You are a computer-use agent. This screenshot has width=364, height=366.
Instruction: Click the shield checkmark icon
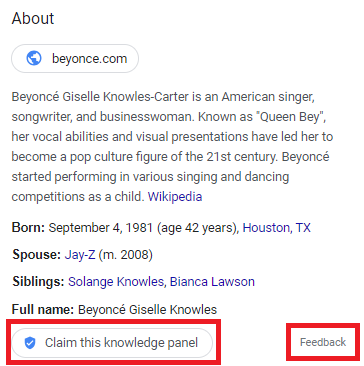[30, 343]
